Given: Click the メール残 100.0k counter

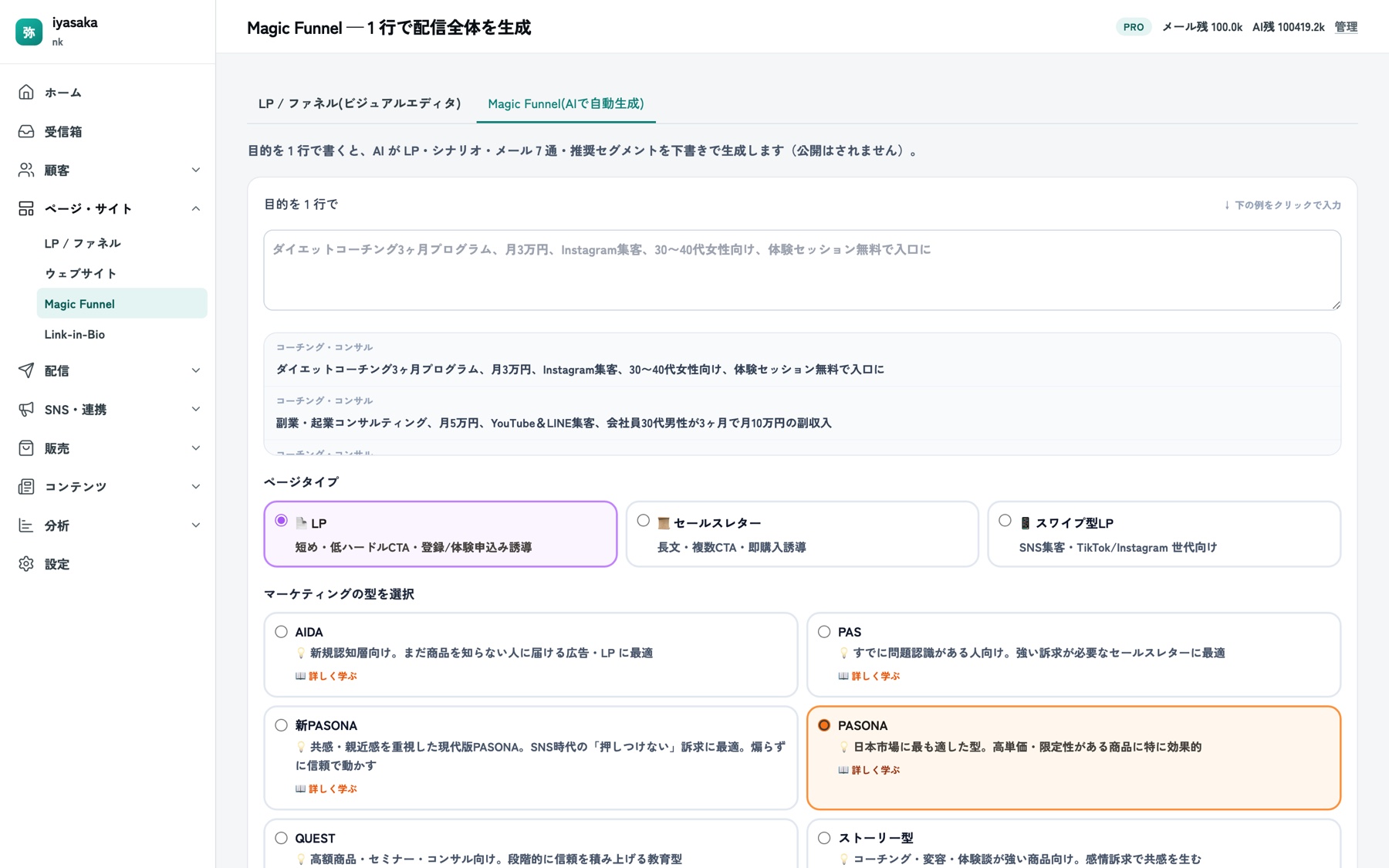Looking at the screenshot, I should pos(1202,27).
